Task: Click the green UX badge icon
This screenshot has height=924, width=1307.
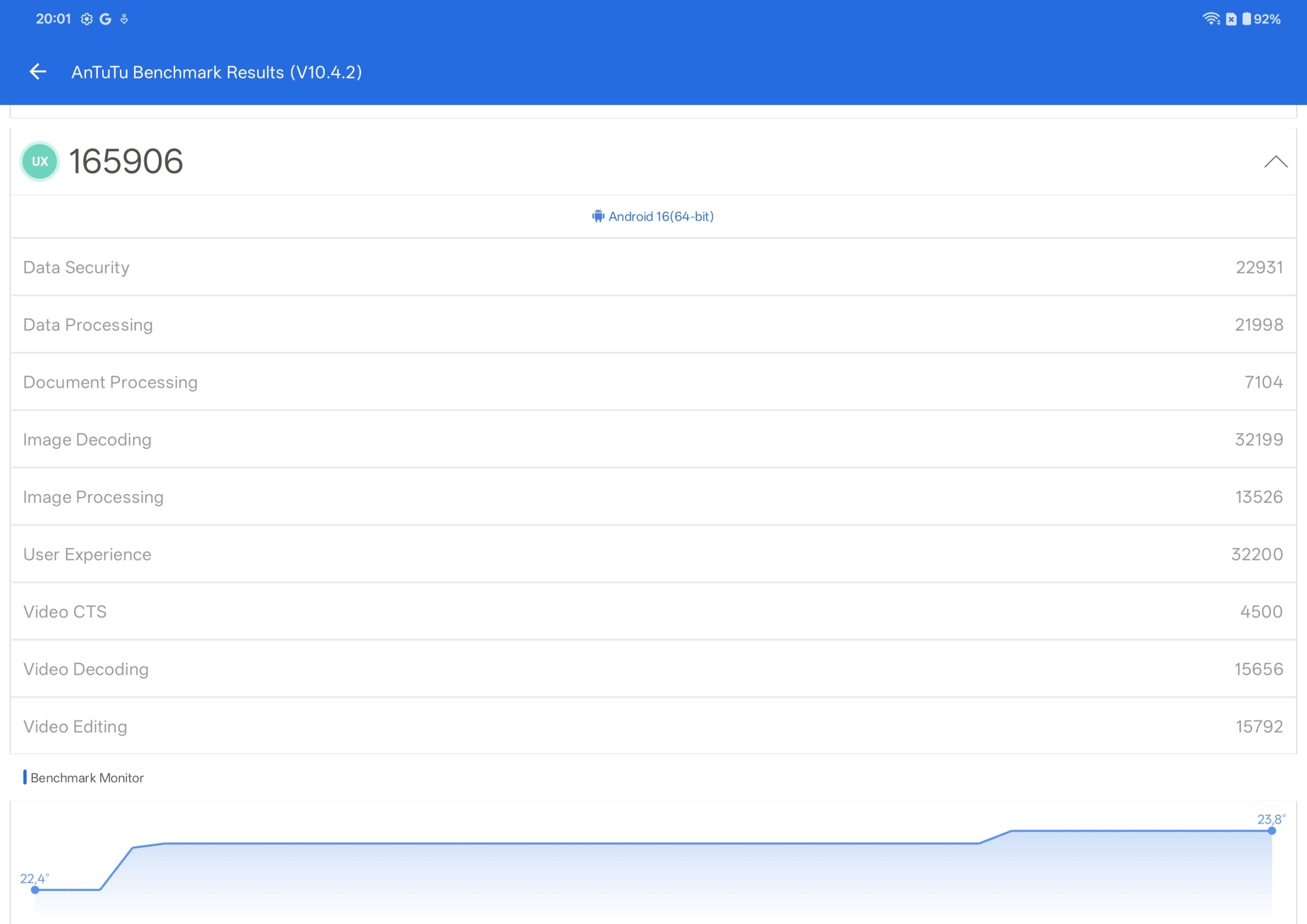Action: click(40, 161)
